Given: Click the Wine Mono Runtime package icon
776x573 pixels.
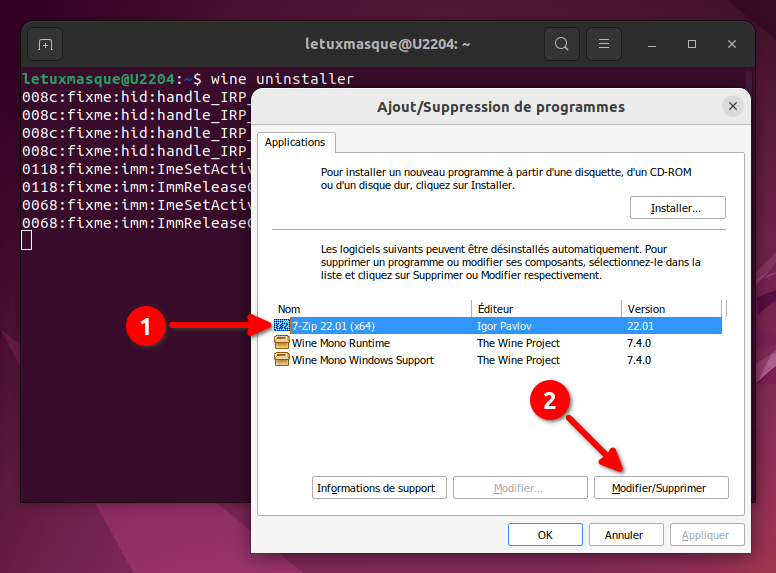Looking at the screenshot, I should [x=282, y=342].
